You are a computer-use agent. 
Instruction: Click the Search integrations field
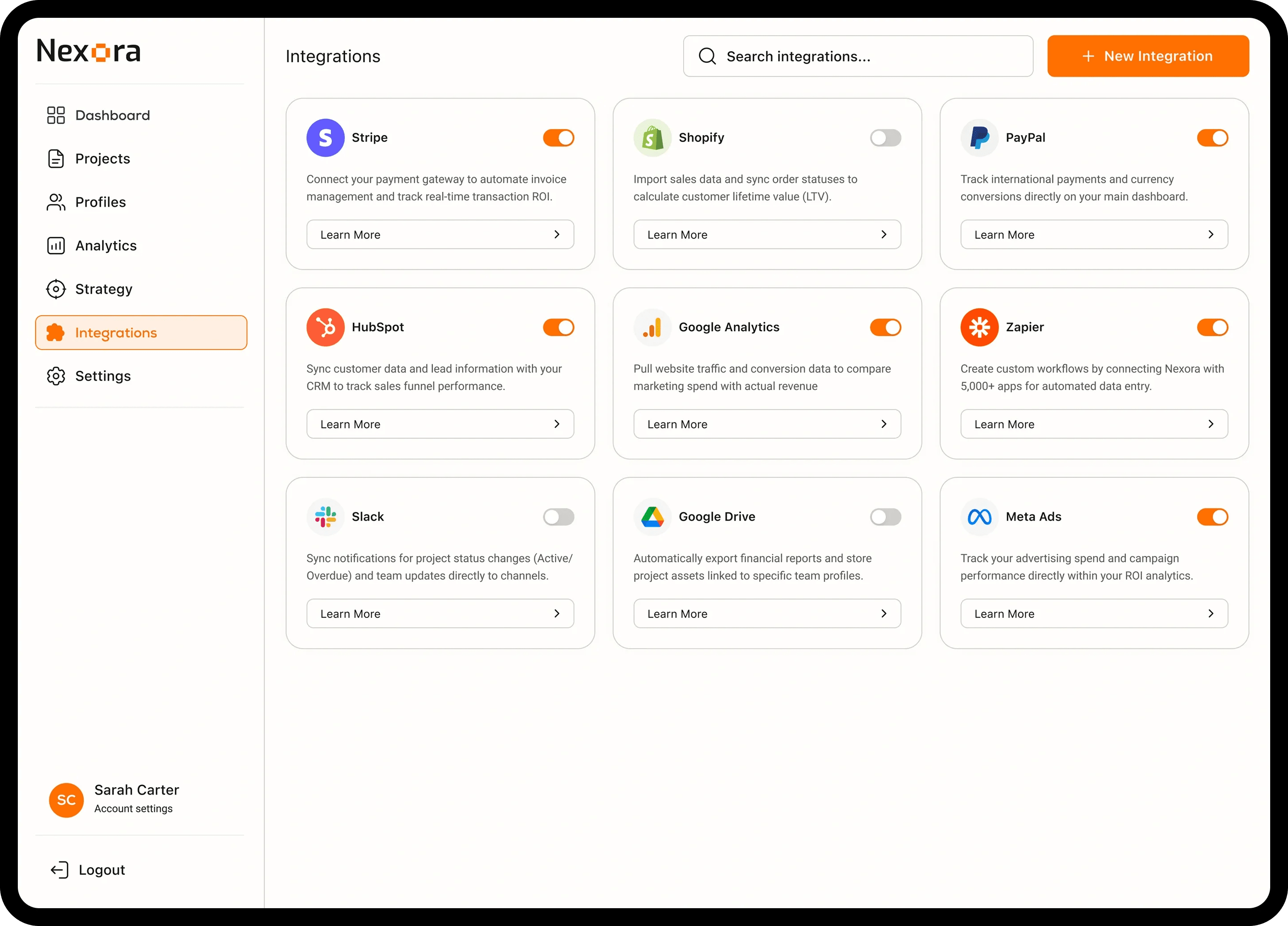point(857,56)
